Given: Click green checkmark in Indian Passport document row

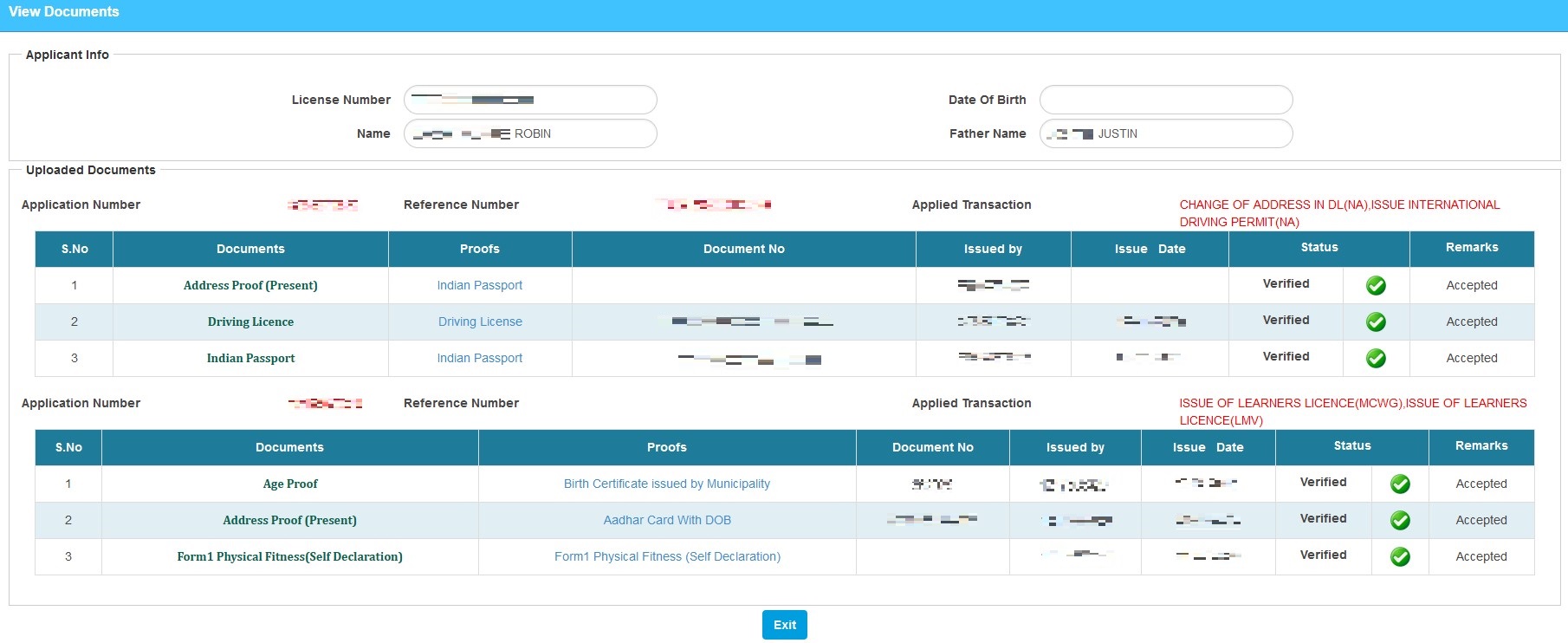Looking at the screenshot, I should coord(1376,358).
